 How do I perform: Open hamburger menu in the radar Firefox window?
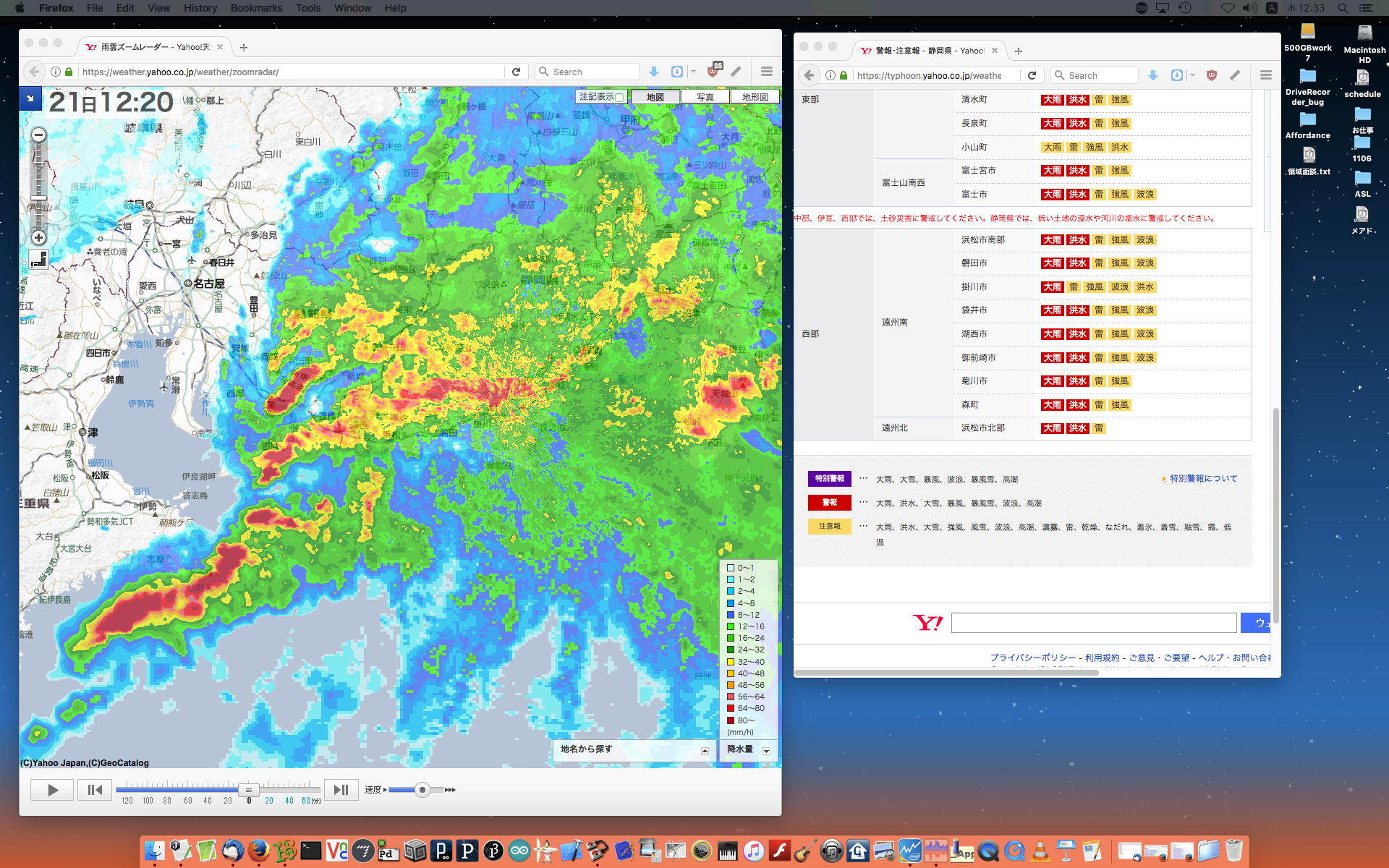coord(767,72)
